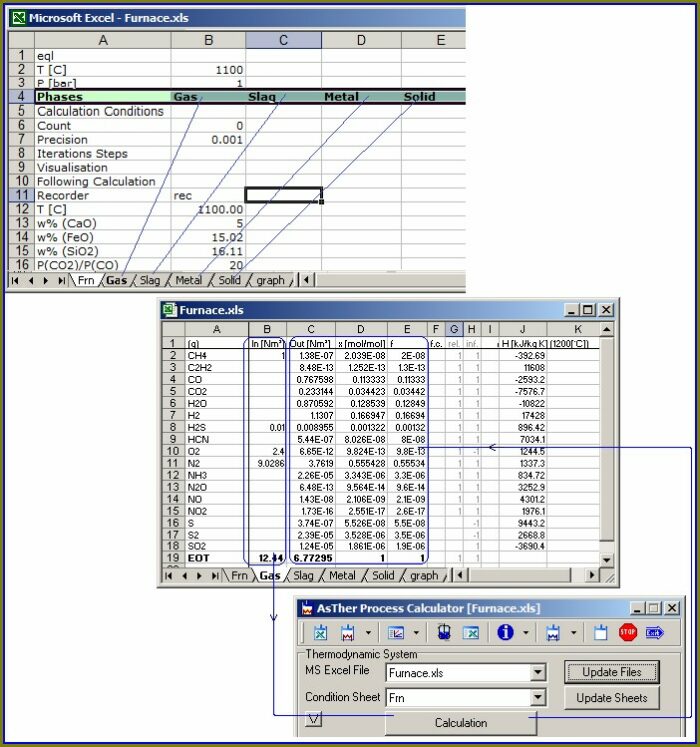Select the -2593.2 enthalpy cell for CO
700x747 pixels.
click(522, 379)
